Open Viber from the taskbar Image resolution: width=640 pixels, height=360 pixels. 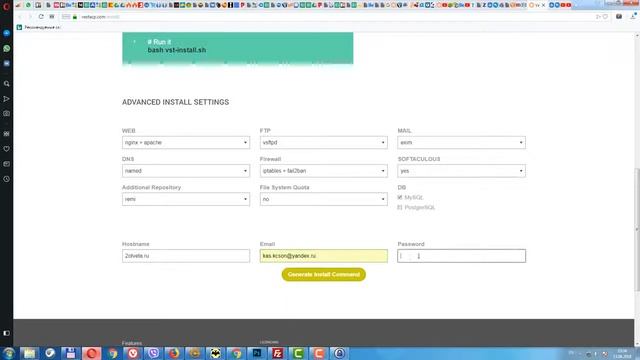(153, 353)
